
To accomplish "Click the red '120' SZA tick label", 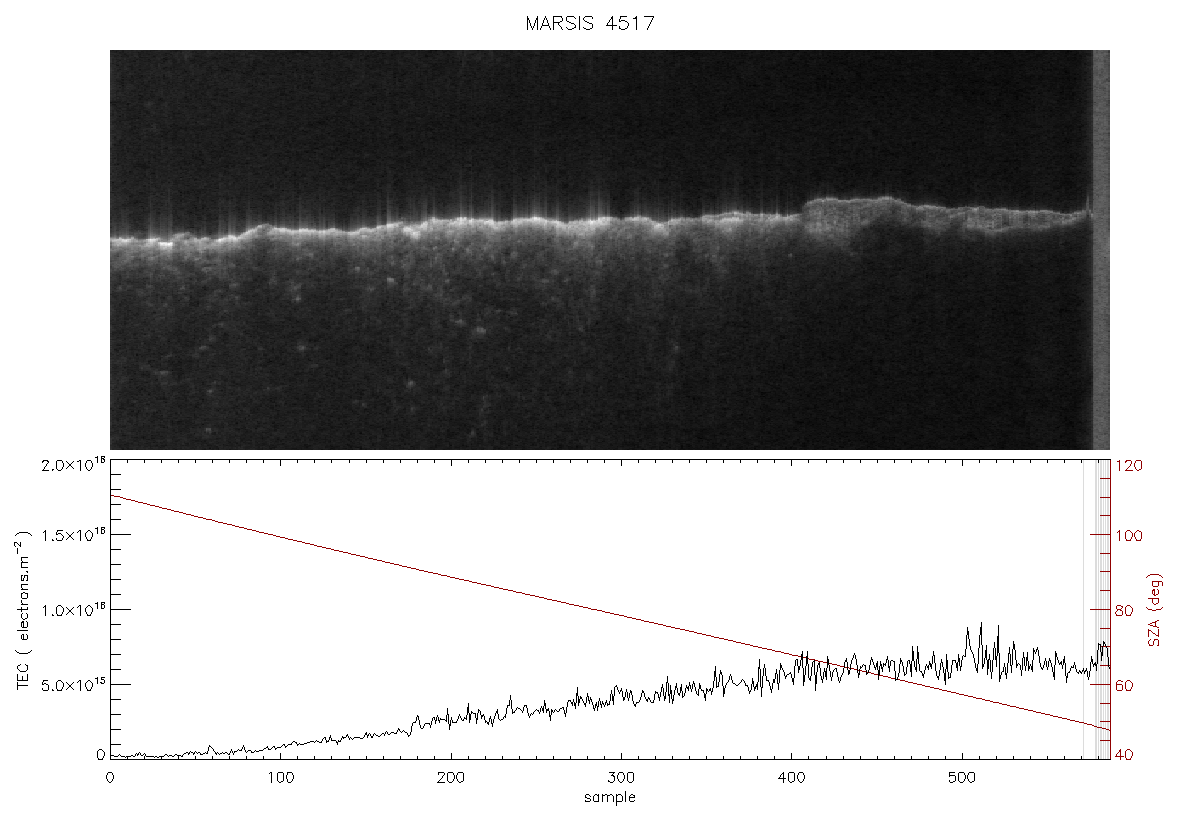I will (x=1130, y=466).
